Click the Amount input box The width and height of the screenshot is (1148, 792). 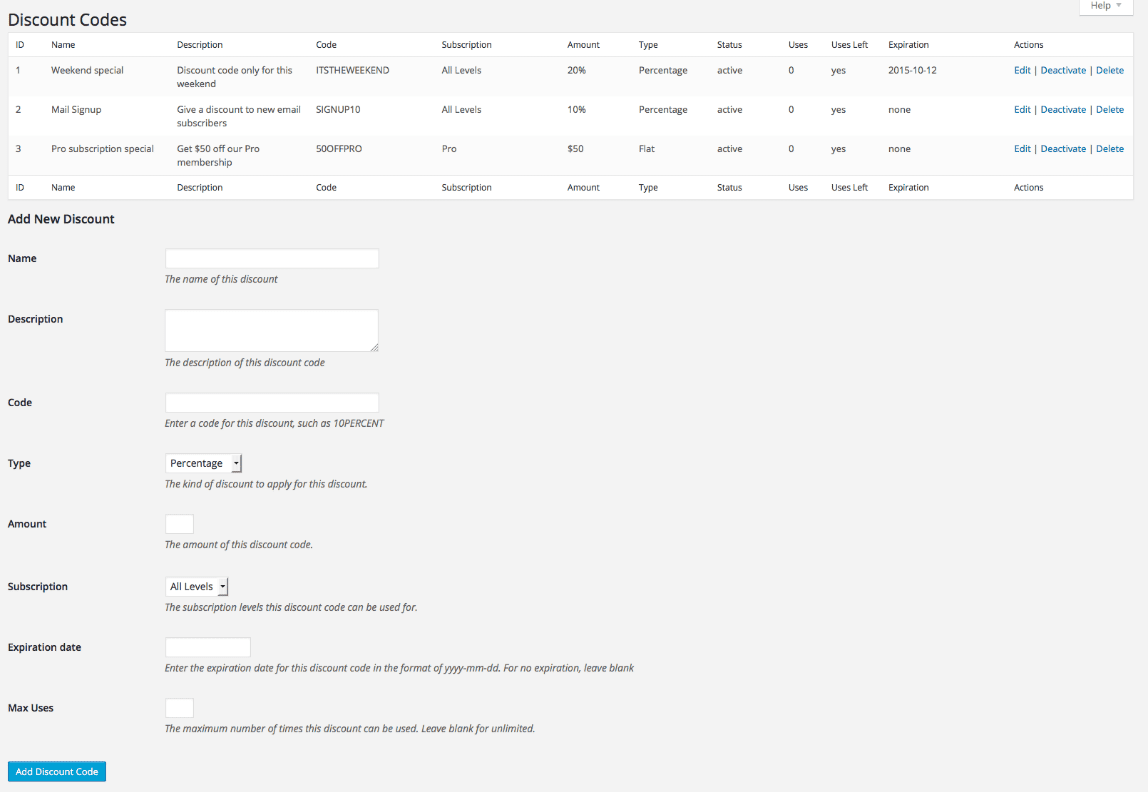[x=179, y=523]
